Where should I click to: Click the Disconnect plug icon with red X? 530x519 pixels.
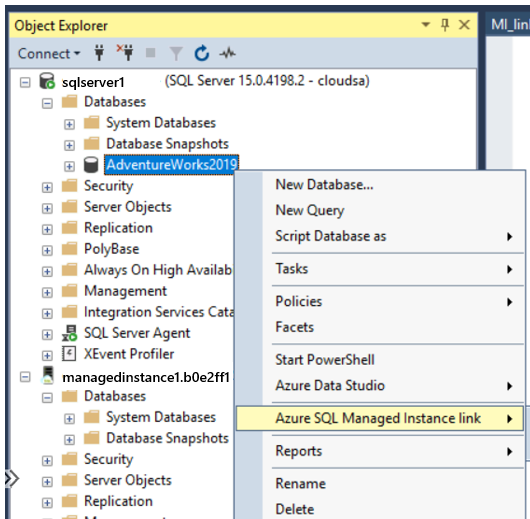click(x=125, y=52)
